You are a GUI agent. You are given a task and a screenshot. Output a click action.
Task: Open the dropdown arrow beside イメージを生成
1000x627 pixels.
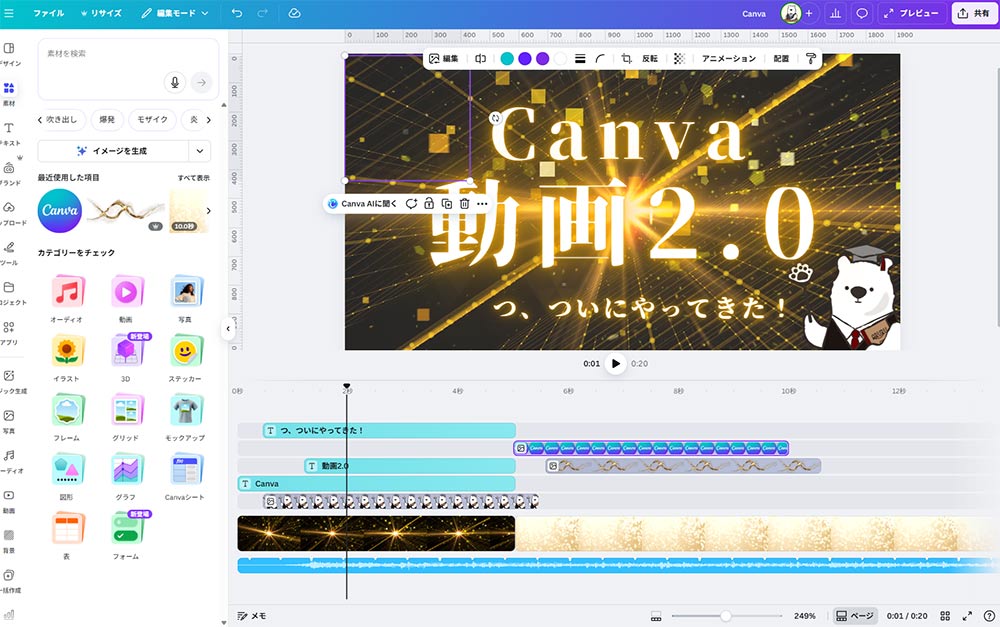click(200, 151)
